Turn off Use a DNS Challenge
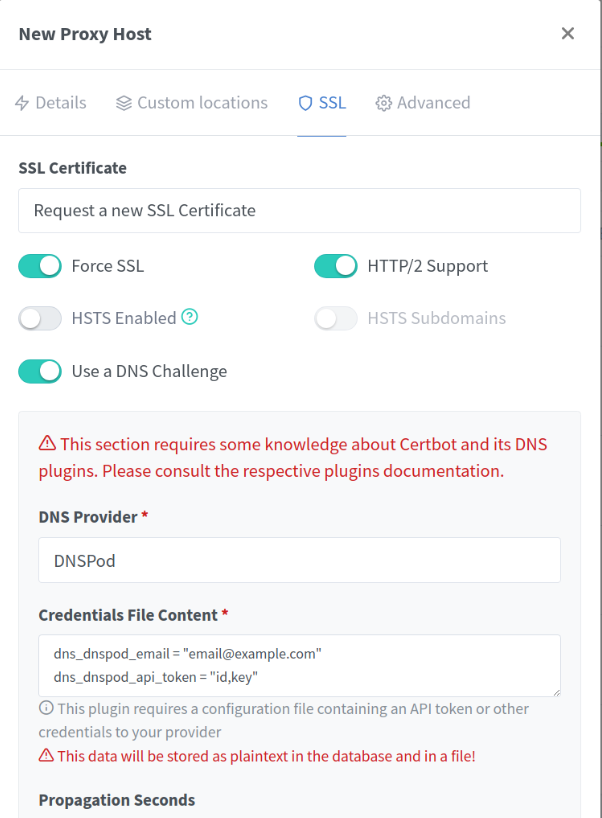Image resolution: width=602 pixels, height=818 pixels. [40, 371]
